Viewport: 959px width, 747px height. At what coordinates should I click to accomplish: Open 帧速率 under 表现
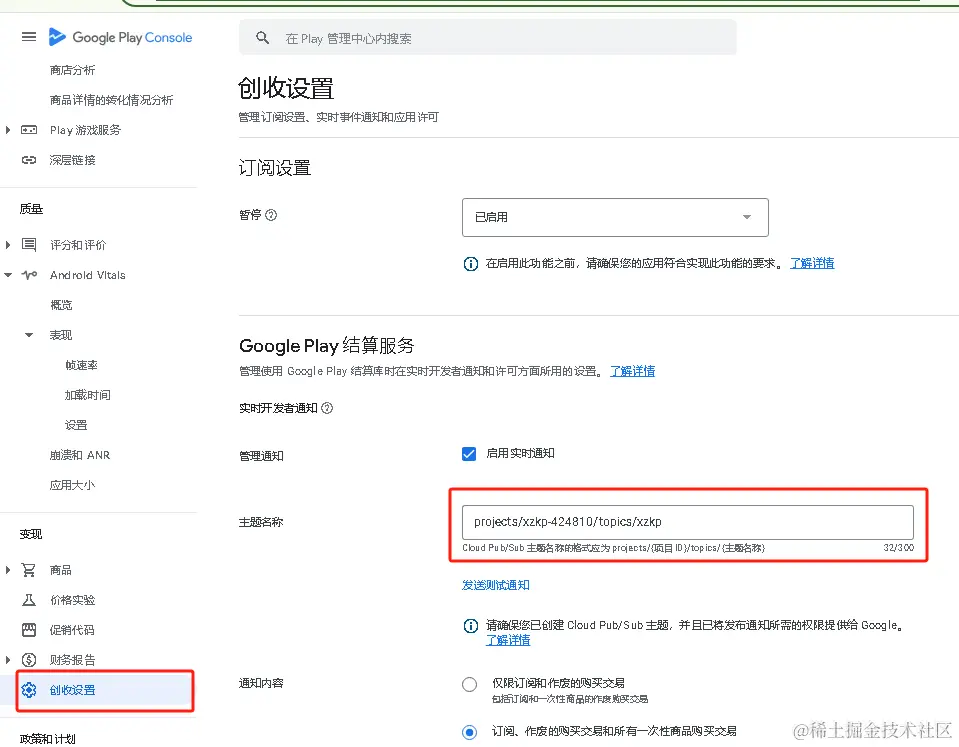click(x=81, y=365)
